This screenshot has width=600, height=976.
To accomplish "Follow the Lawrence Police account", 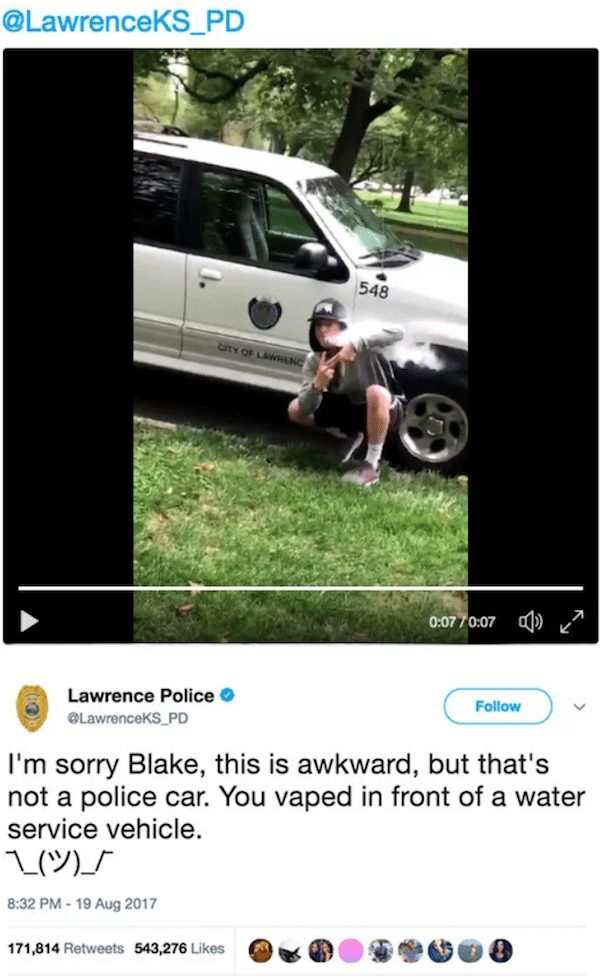I will [498, 706].
